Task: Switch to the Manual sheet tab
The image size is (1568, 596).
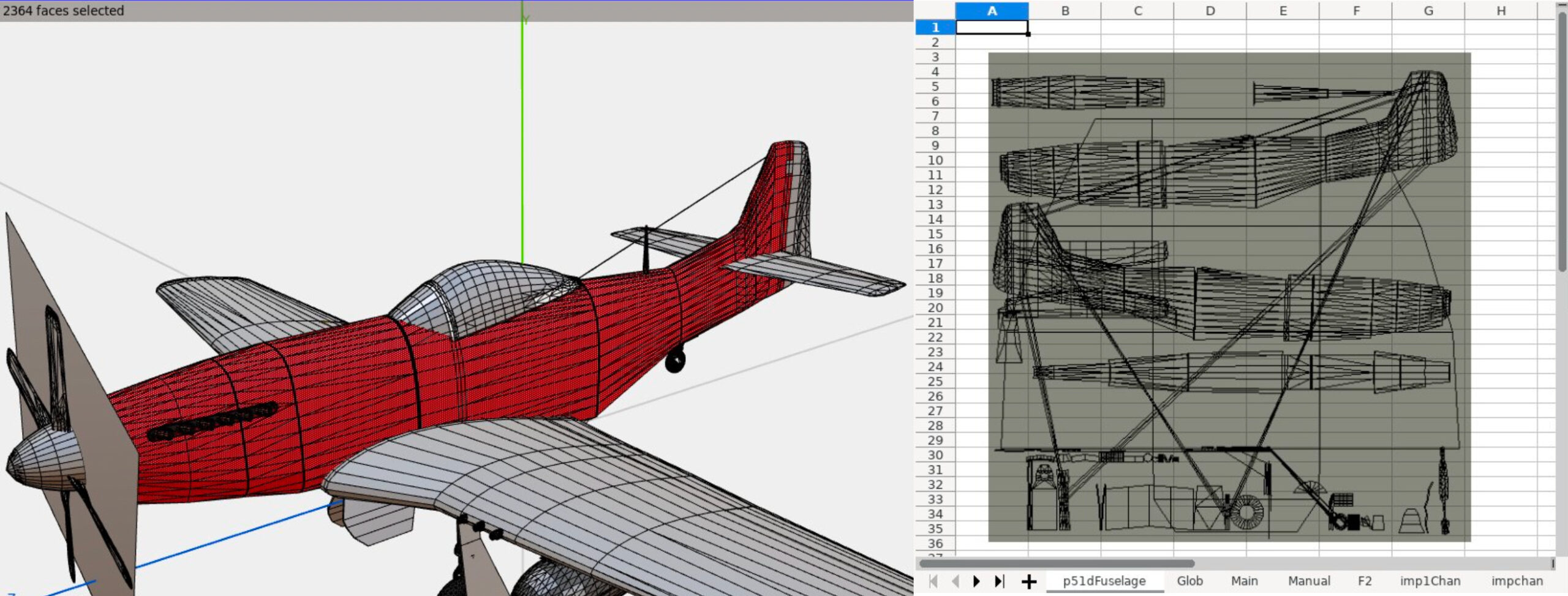Action: click(1309, 581)
